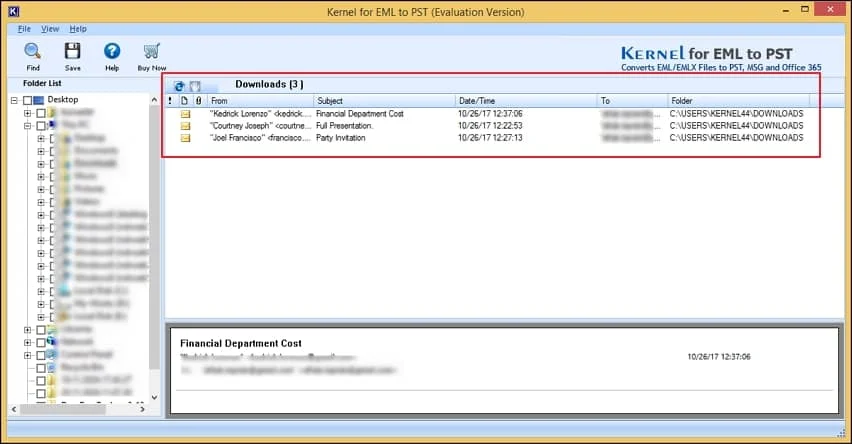Sort emails by the Folder column header

point(739,101)
